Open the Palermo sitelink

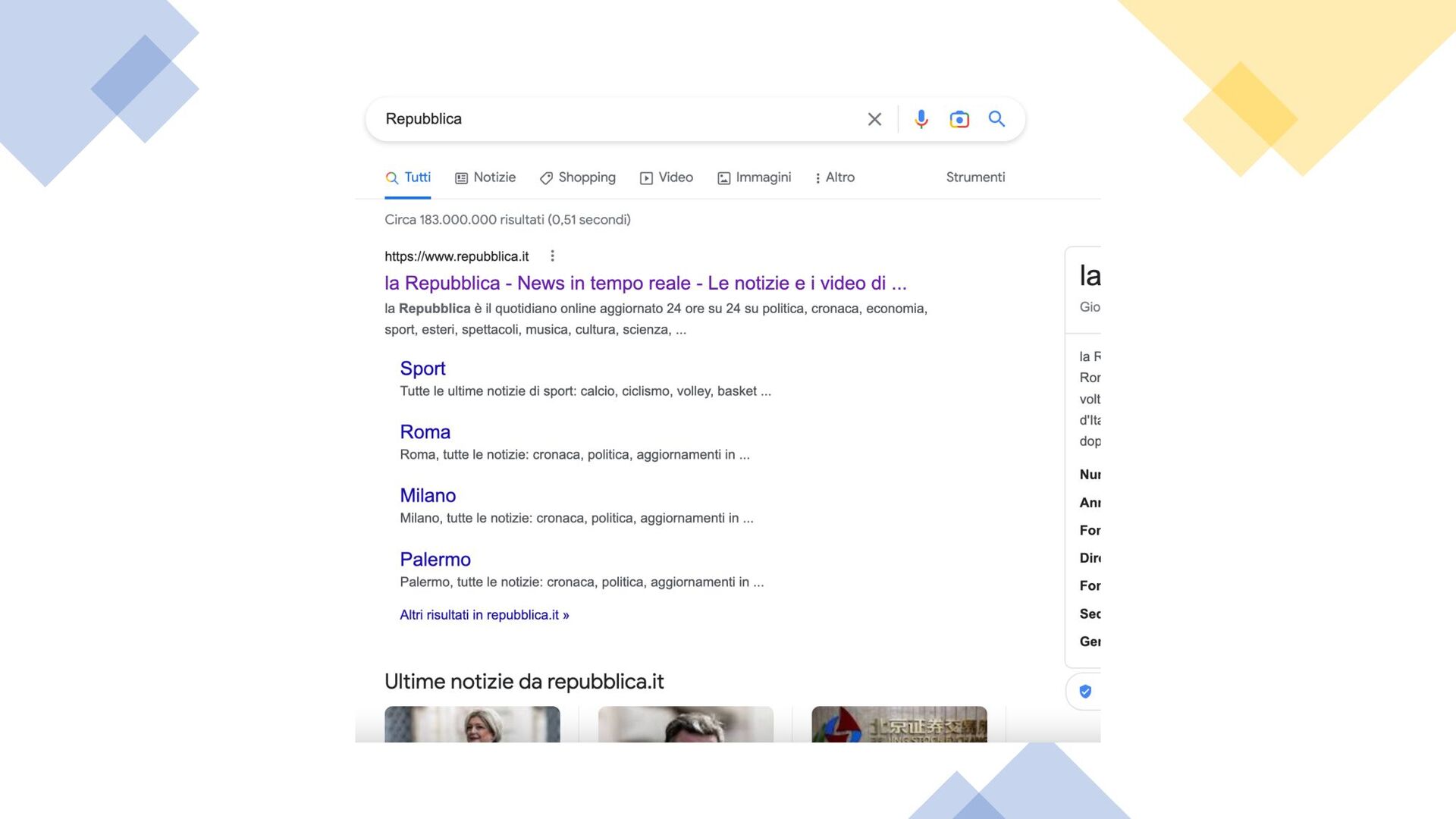(x=435, y=560)
